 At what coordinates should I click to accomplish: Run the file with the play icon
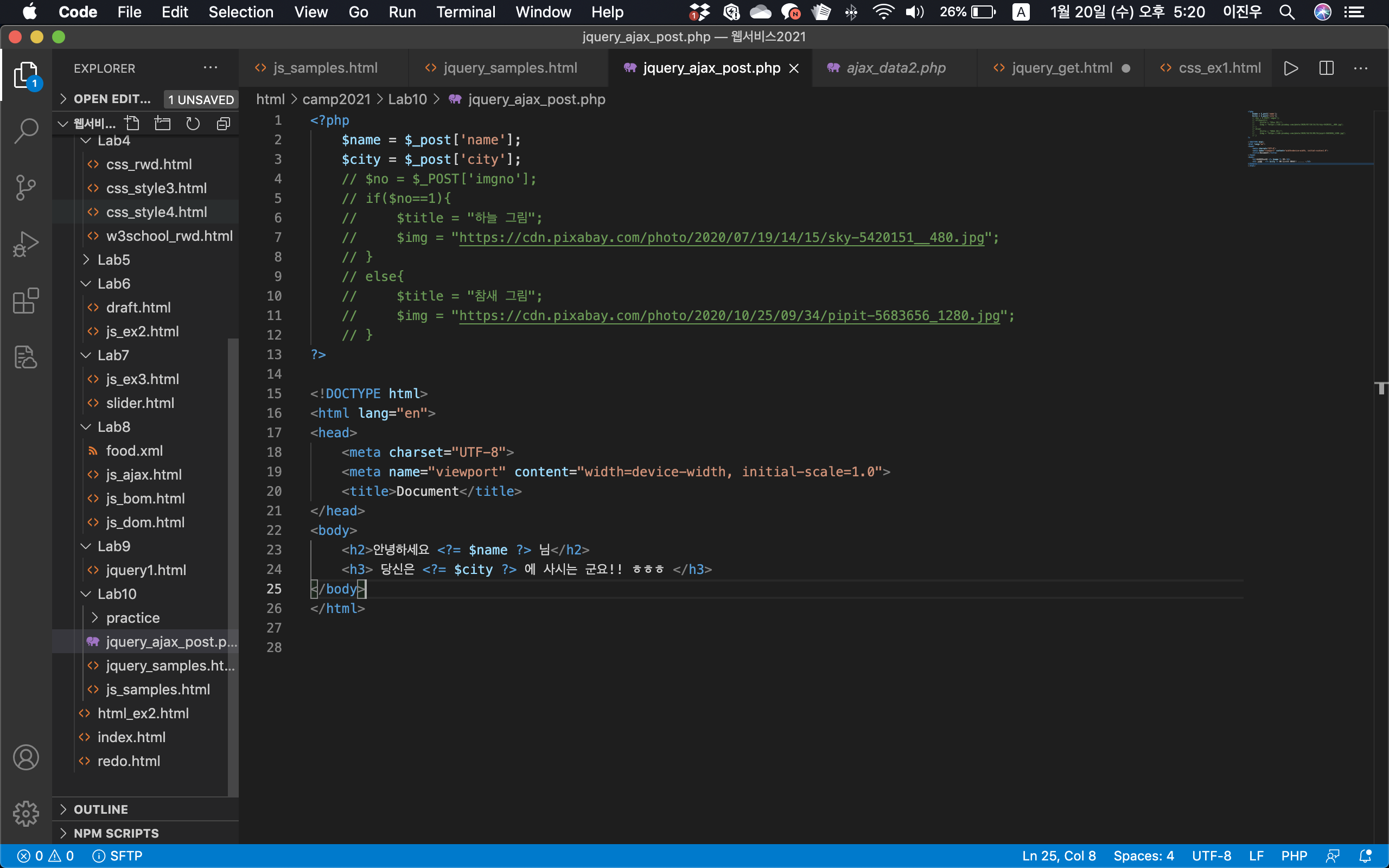pyautogui.click(x=1291, y=68)
